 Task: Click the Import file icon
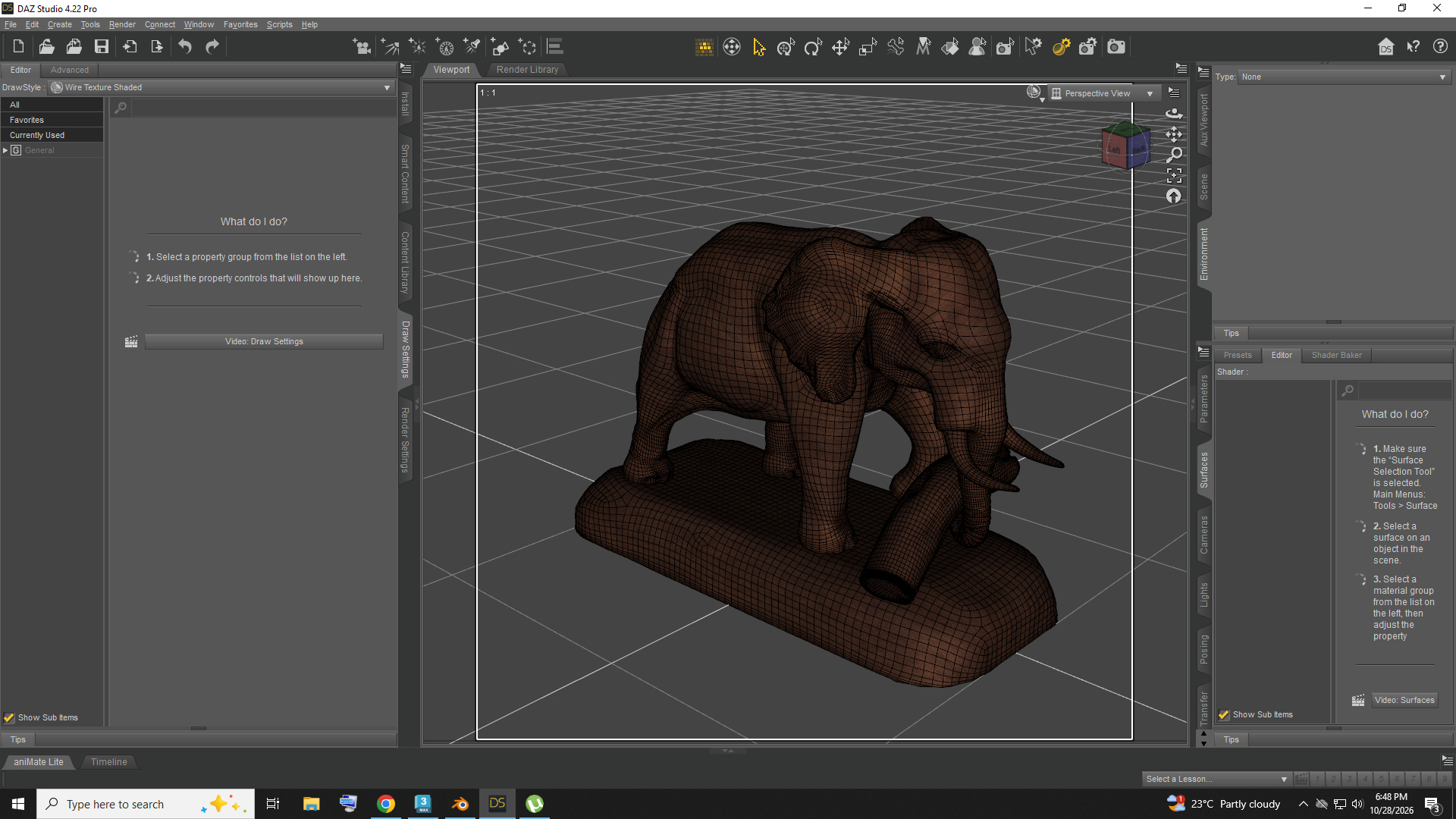coord(130,47)
